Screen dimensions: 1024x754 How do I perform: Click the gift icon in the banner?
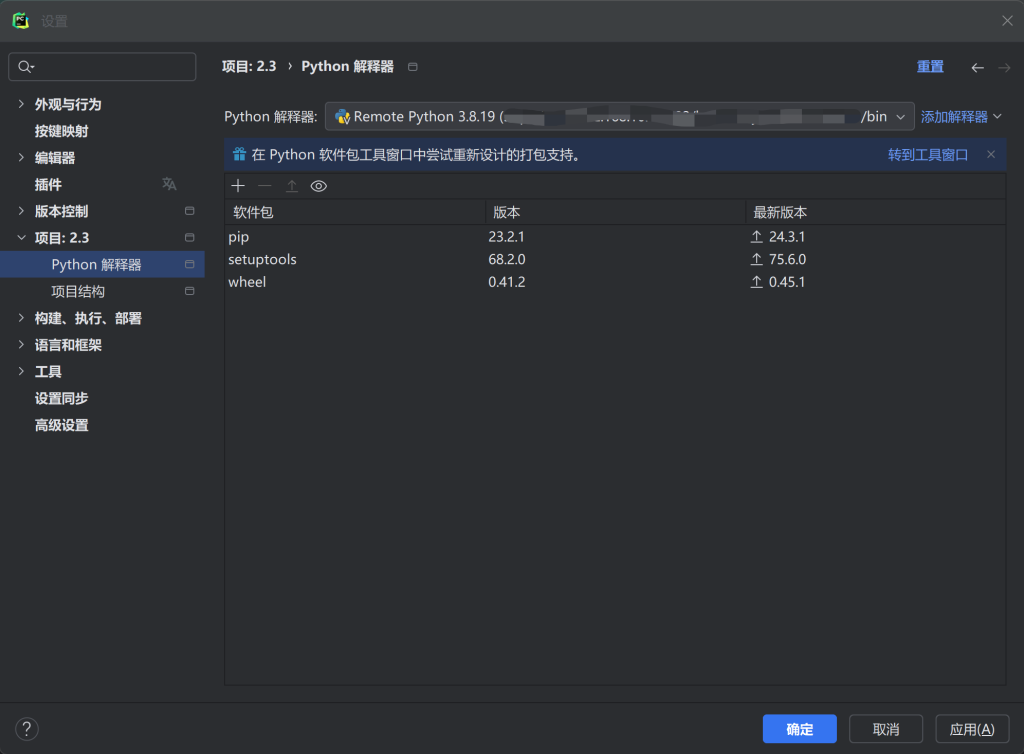coord(239,155)
